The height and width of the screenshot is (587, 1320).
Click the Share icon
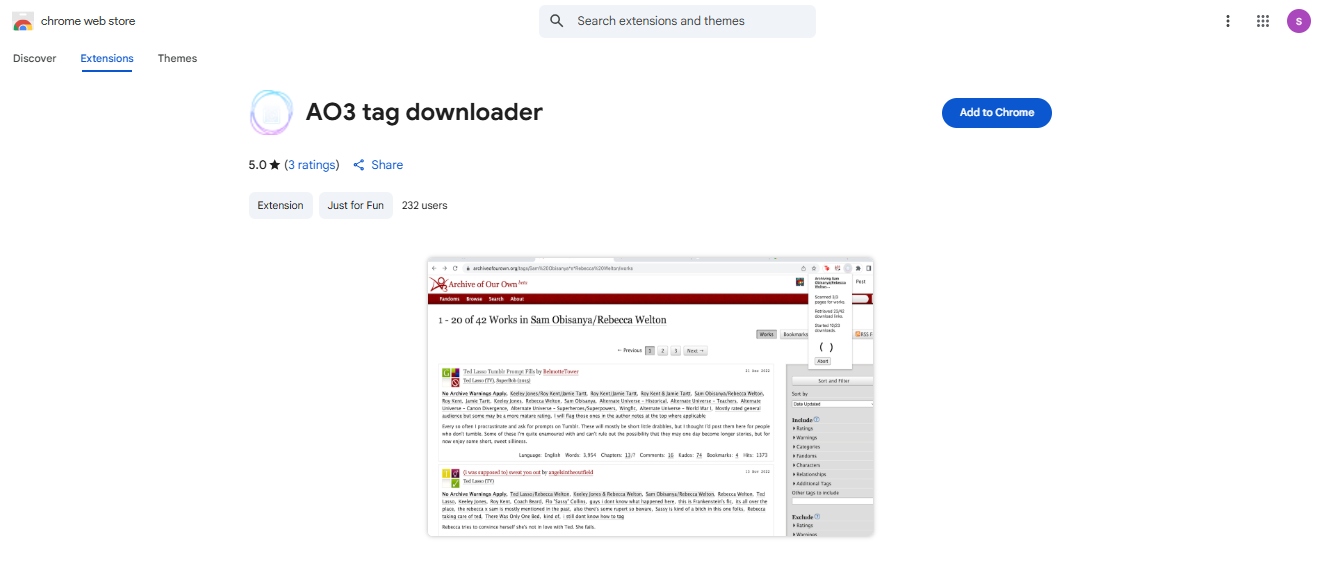(360, 164)
